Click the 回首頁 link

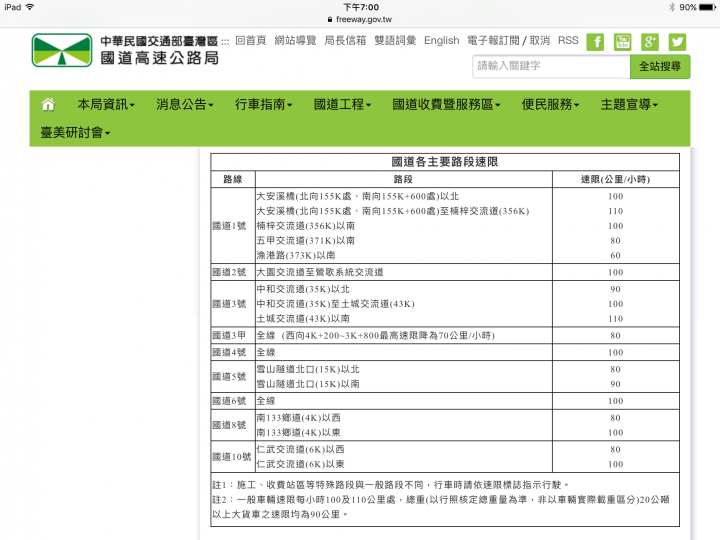point(251,40)
